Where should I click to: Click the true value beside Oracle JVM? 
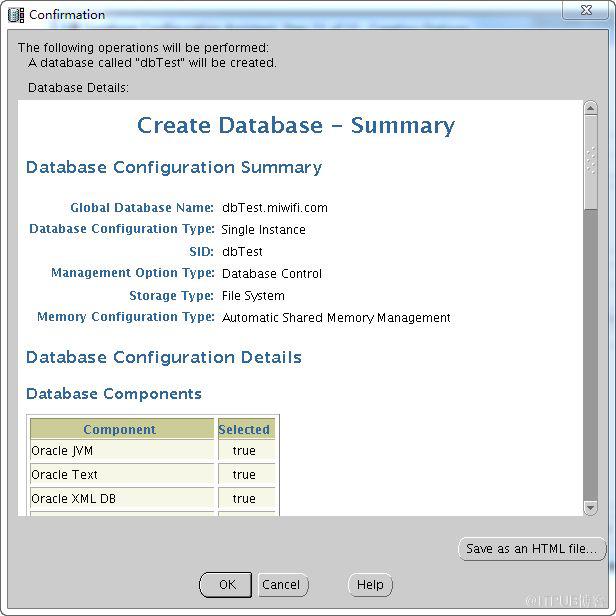click(244, 451)
